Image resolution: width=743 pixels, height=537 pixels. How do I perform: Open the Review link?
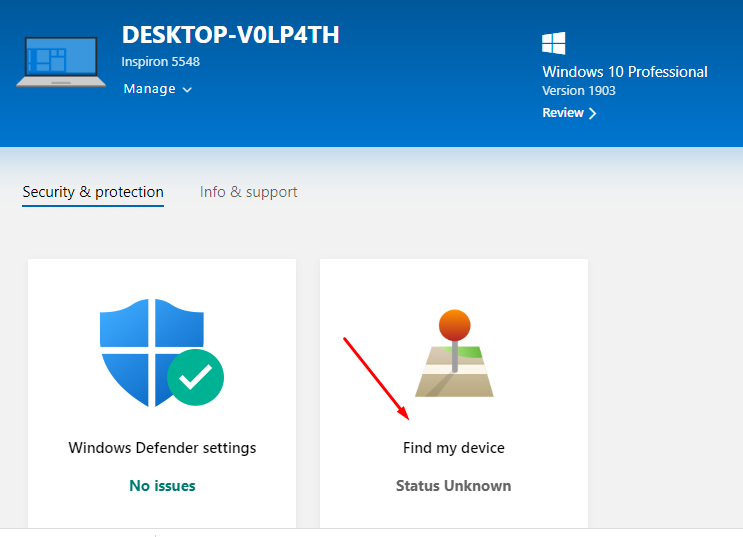pos(569,113)
